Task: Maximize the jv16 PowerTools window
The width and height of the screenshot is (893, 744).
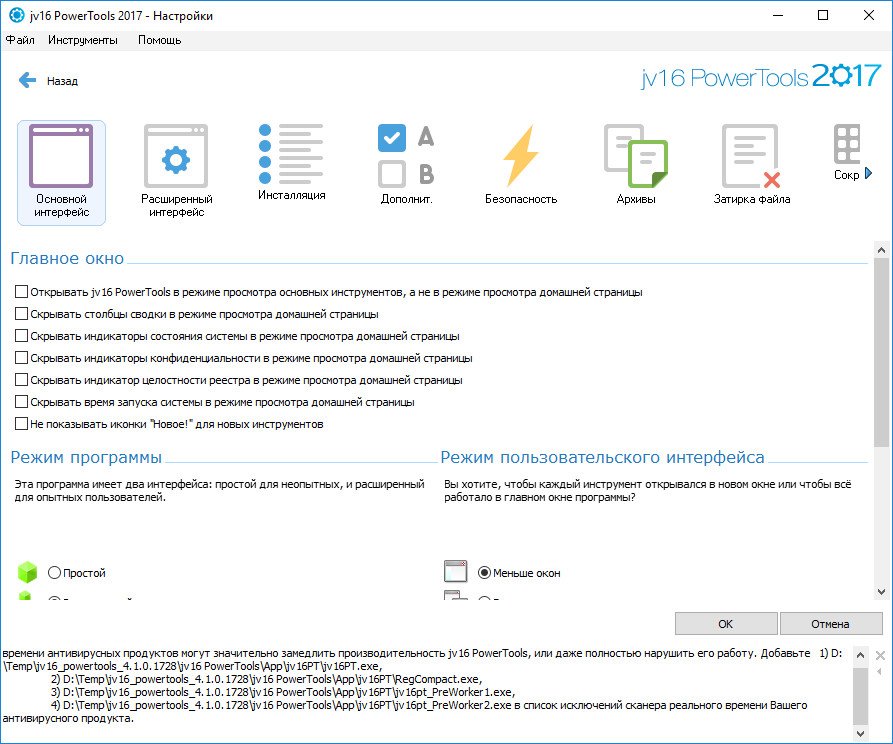Action: (x=823, y=15)
